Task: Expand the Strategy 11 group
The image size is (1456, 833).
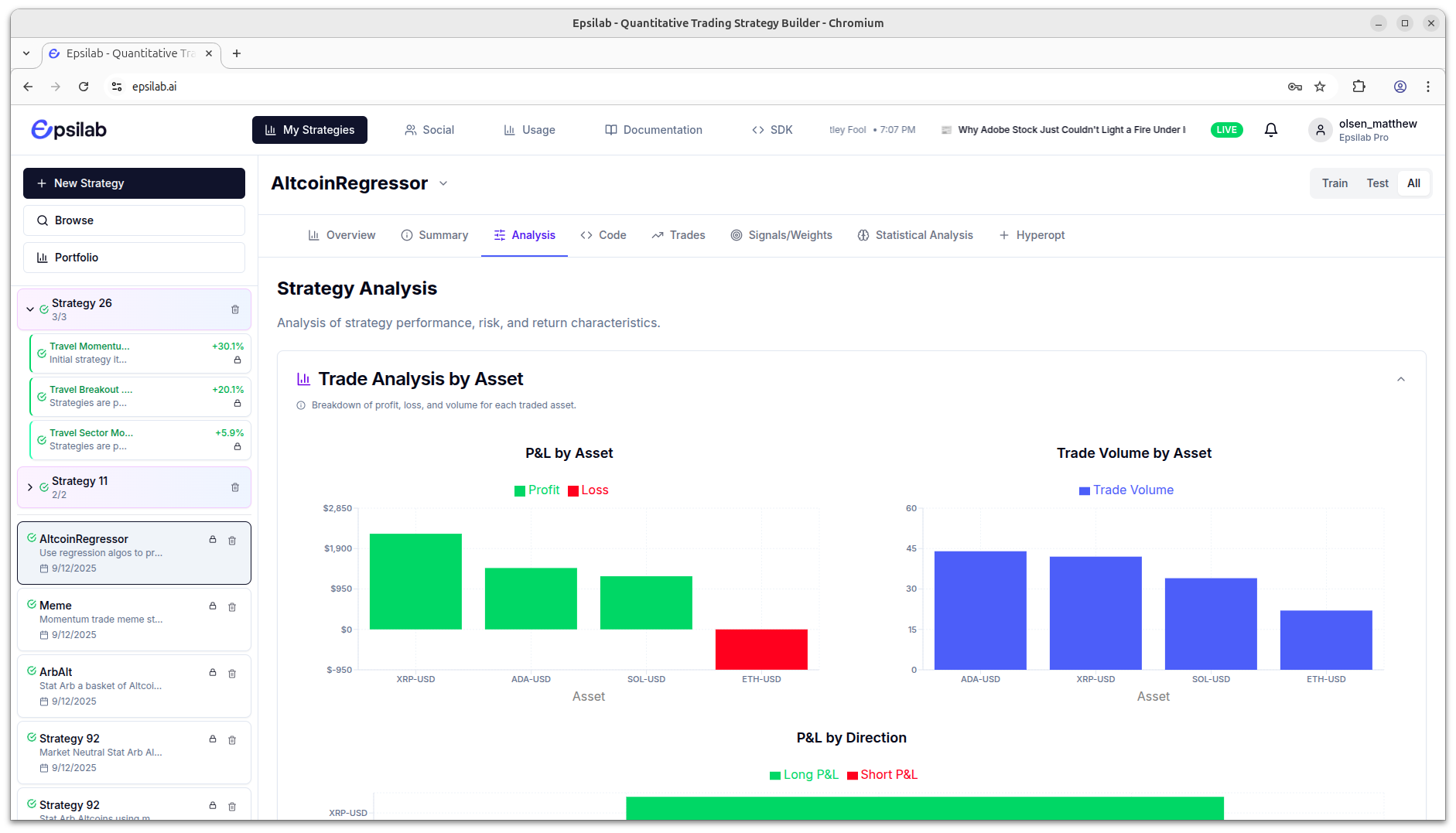Action: coord(30,487)
